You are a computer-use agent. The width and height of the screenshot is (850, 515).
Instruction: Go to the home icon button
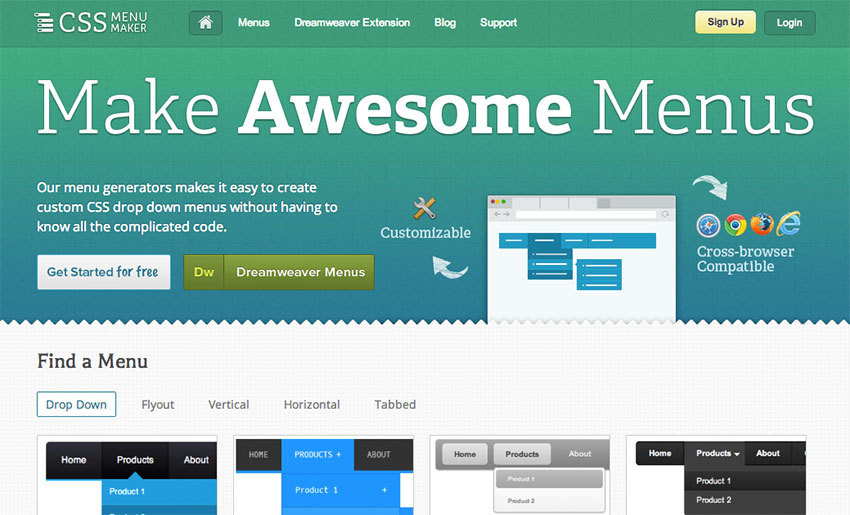tap(205, 23)
